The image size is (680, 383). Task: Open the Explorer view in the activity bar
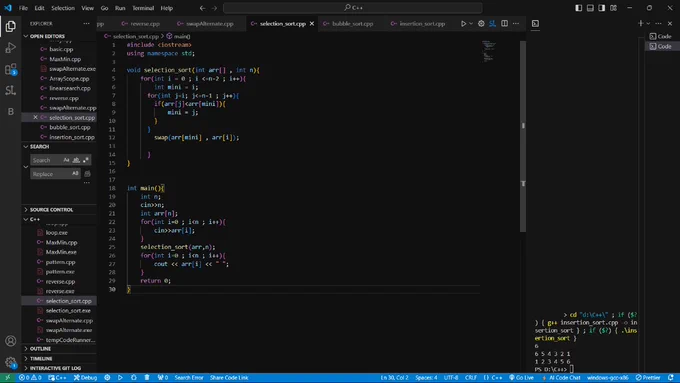tap(10, 26)
